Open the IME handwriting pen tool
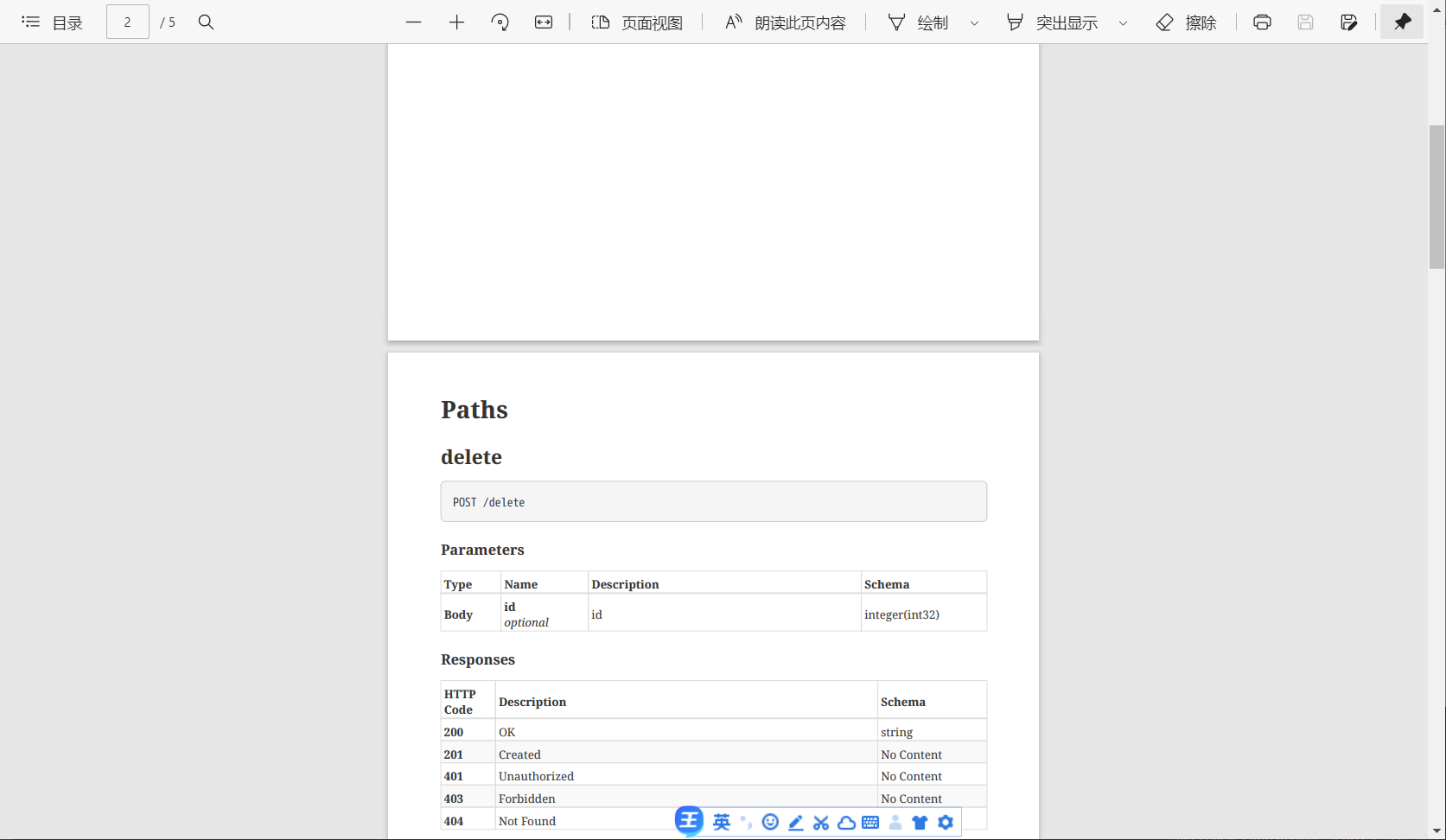1446x840 pixels. click(x=796, y=822)
